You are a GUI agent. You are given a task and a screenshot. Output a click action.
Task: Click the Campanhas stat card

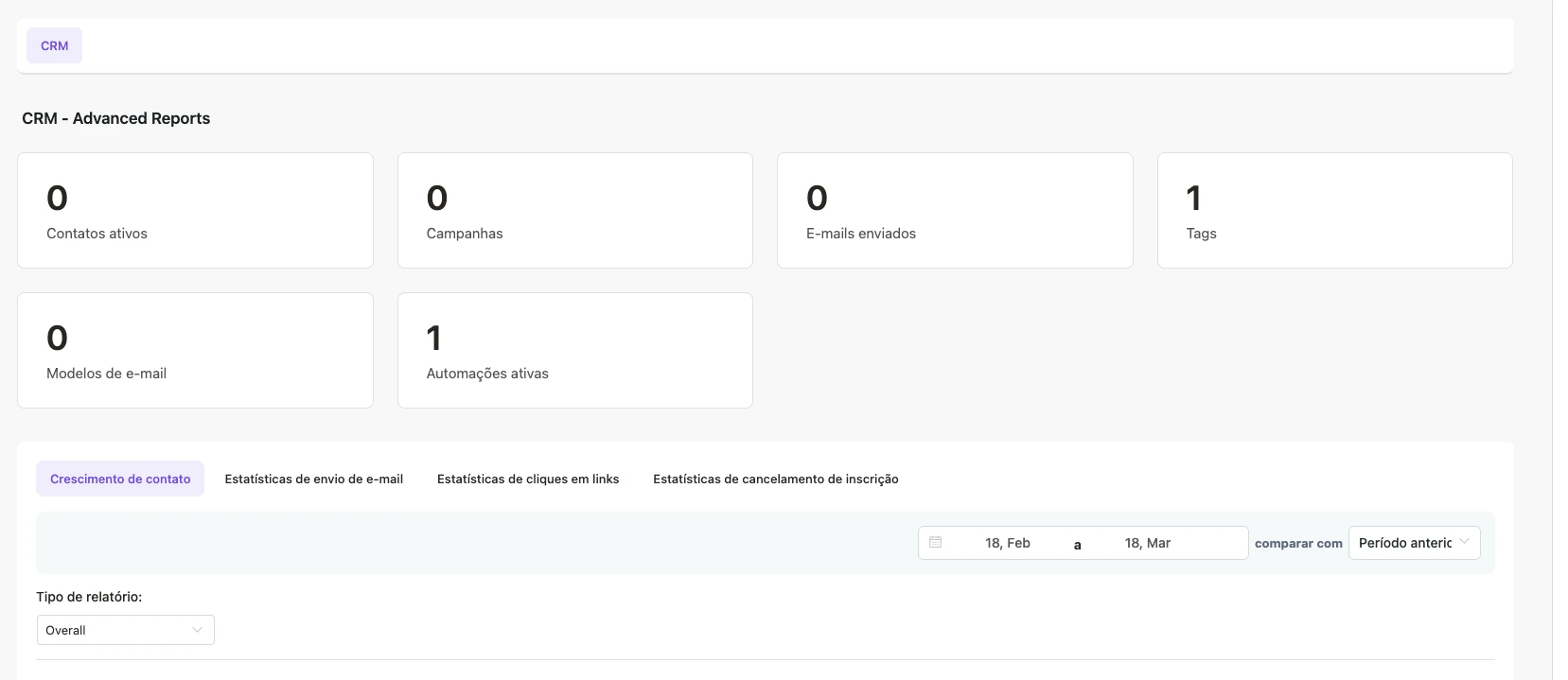[x=575, y=210]
